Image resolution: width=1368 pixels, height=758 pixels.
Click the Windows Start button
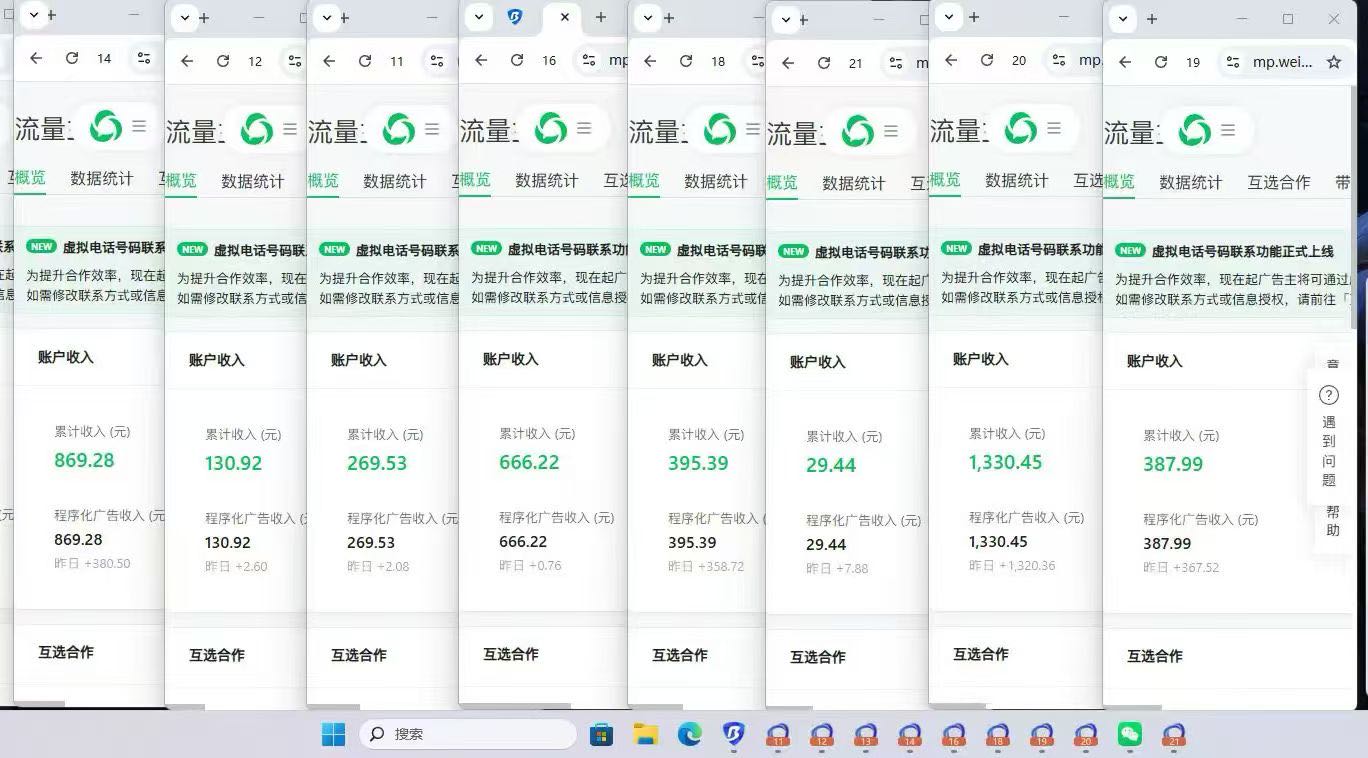(x=333, y=734)
